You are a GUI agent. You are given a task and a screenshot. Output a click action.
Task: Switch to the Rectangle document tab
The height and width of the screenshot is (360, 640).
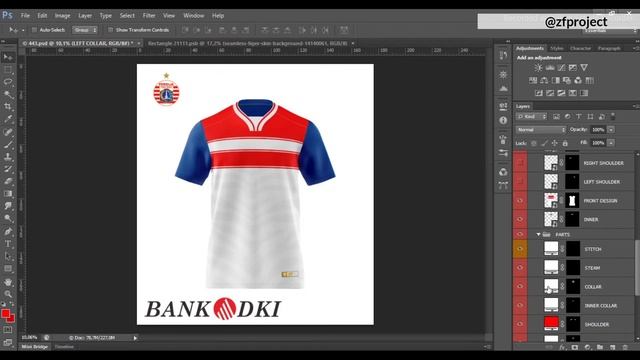(247, 43)
